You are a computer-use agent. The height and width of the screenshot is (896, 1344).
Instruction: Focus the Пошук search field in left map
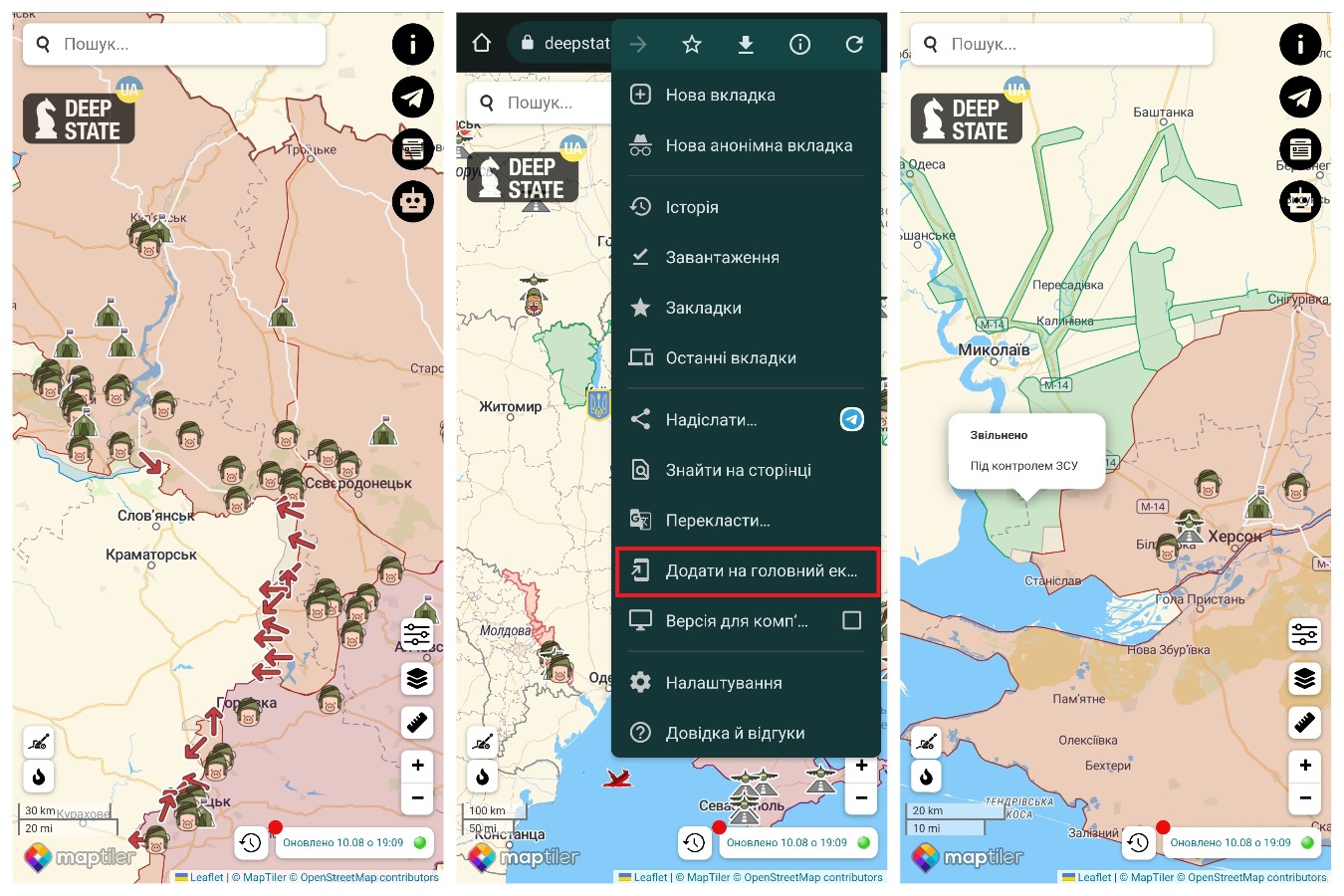pos(174,44)
